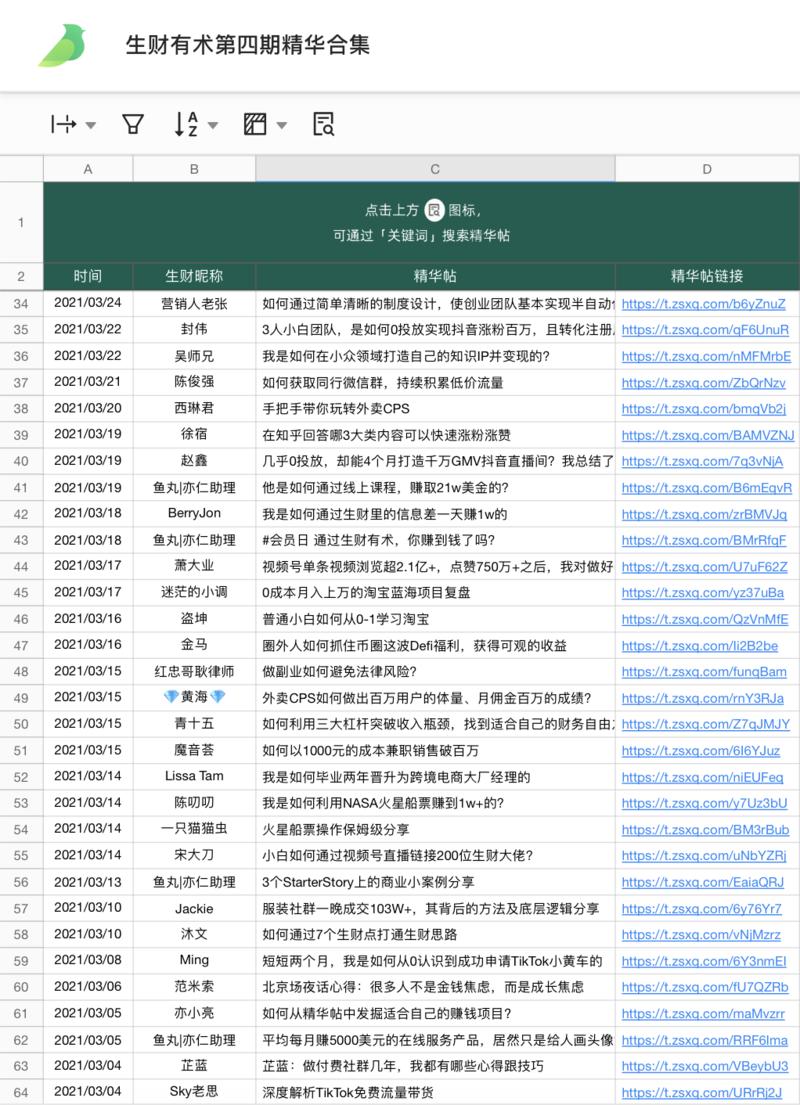
Task: Open 萧大业's 视频号 post link
Action: pos(706,566)
